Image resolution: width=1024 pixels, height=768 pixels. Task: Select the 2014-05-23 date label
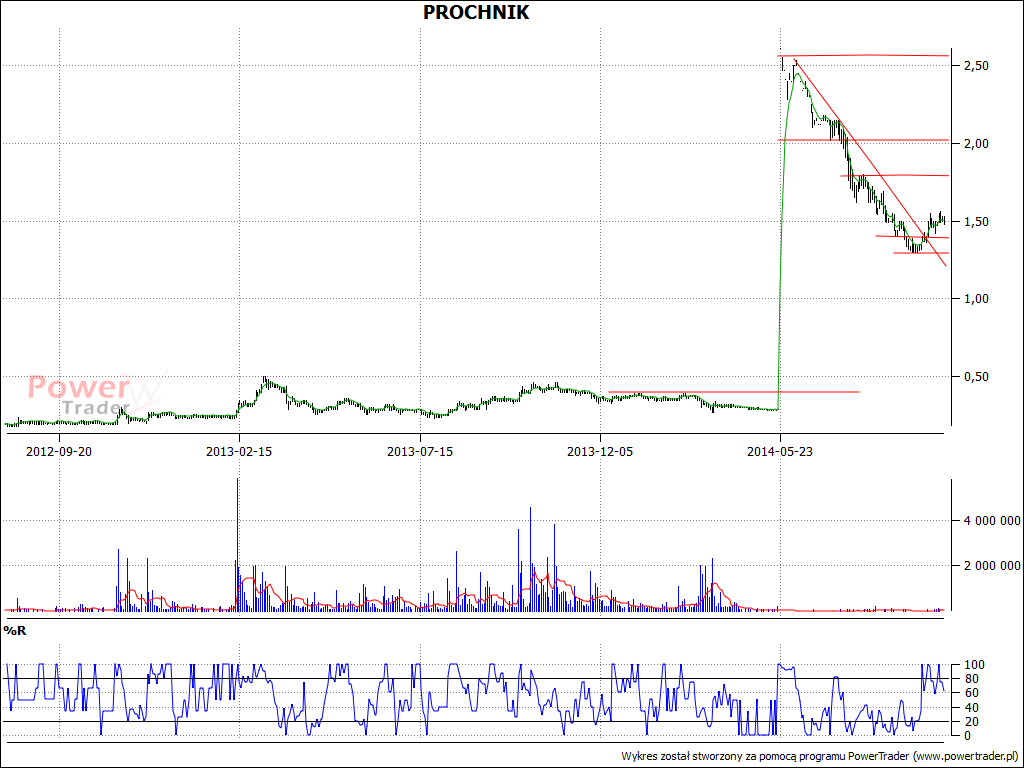pyautogui.click(x=780, y=451)
